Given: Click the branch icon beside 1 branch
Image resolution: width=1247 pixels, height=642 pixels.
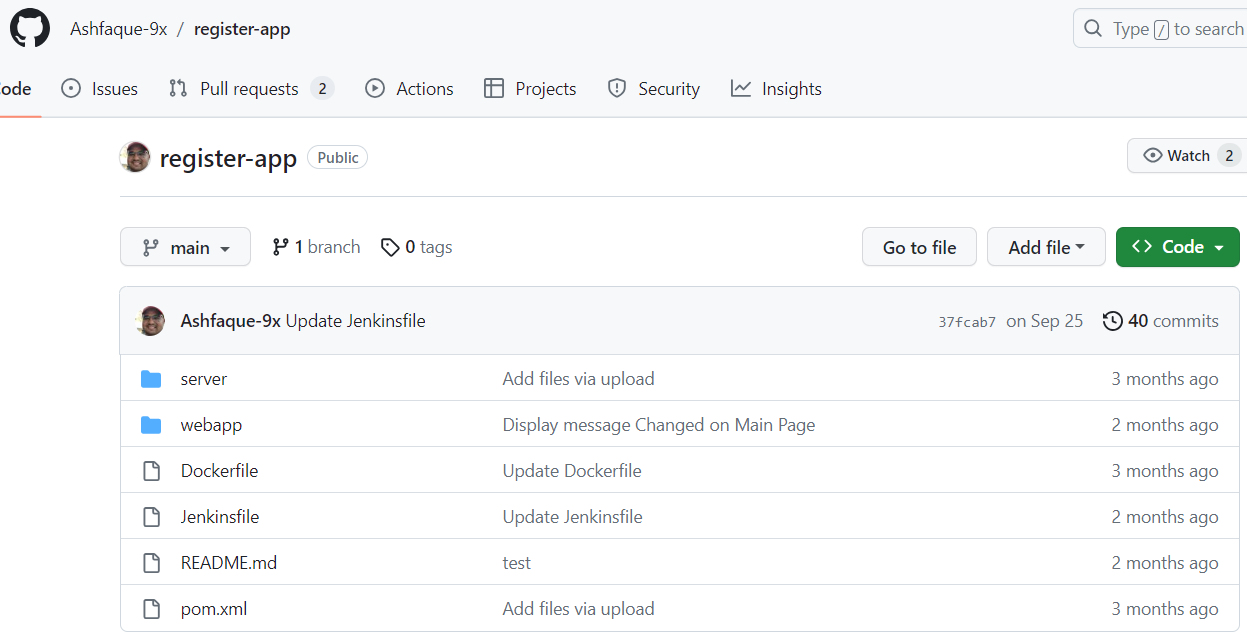Looking at the screenshot, I should point(281,247).
